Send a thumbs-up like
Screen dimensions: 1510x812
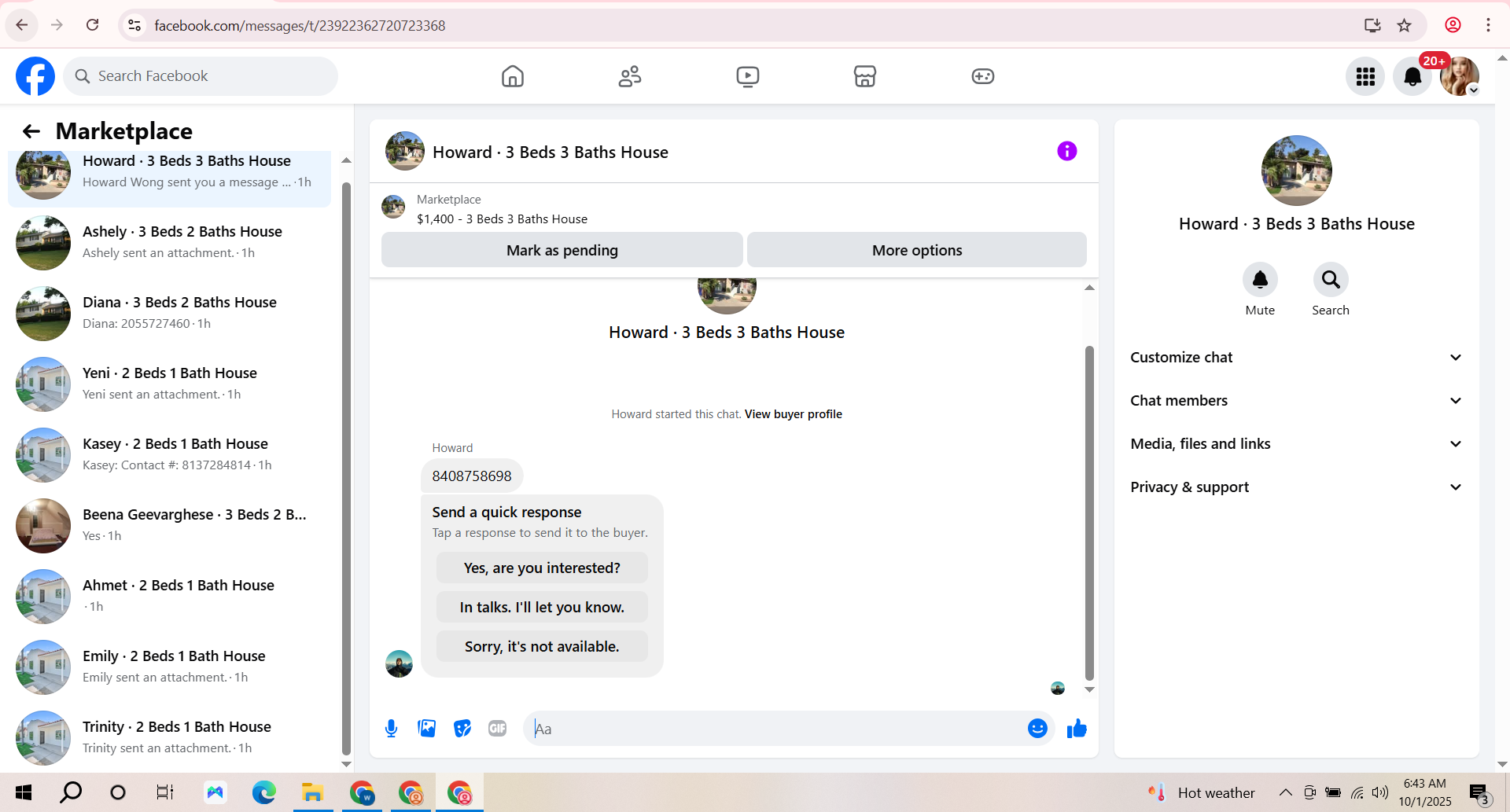tap(1077, 729)
